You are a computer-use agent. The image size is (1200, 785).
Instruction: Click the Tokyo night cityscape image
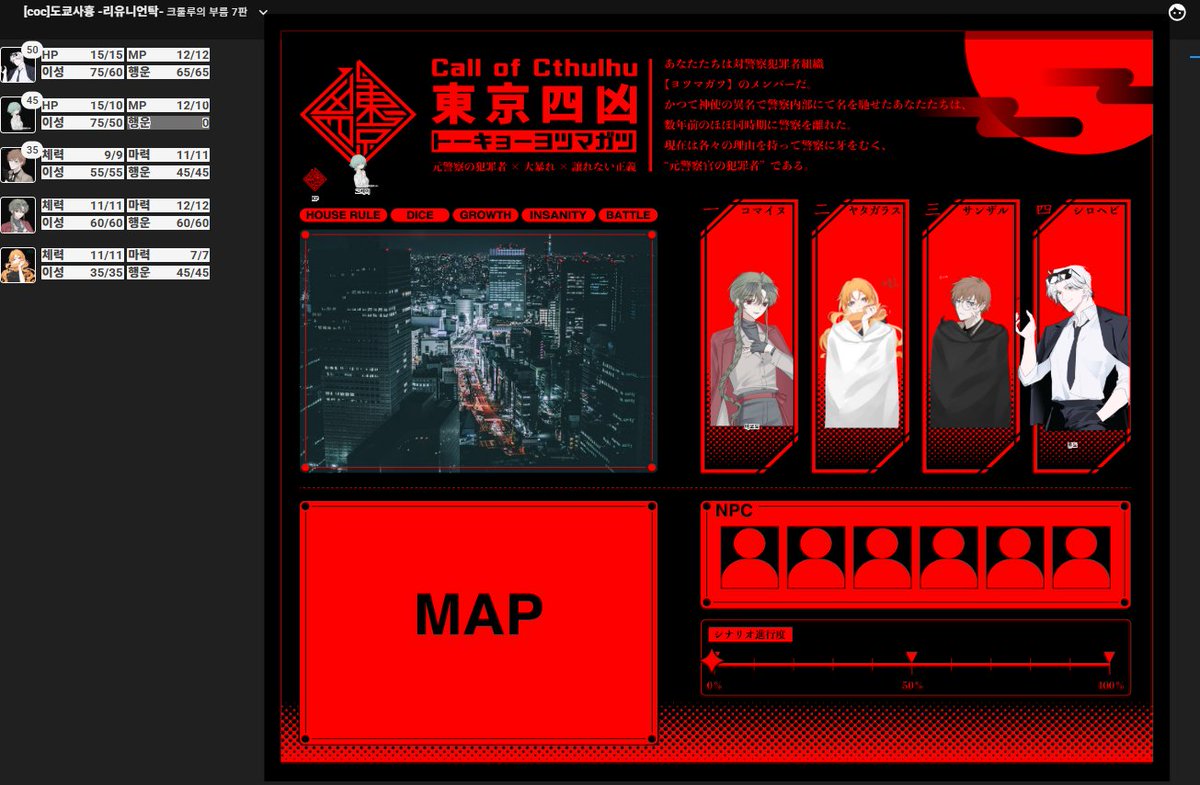tap(478, 352)
